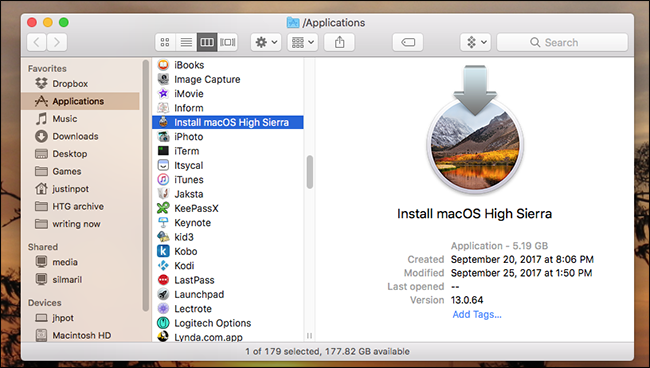Select the silmaril shared computer
The width and height of the screenshot is (650, 368).
click(x=80, y=279)
